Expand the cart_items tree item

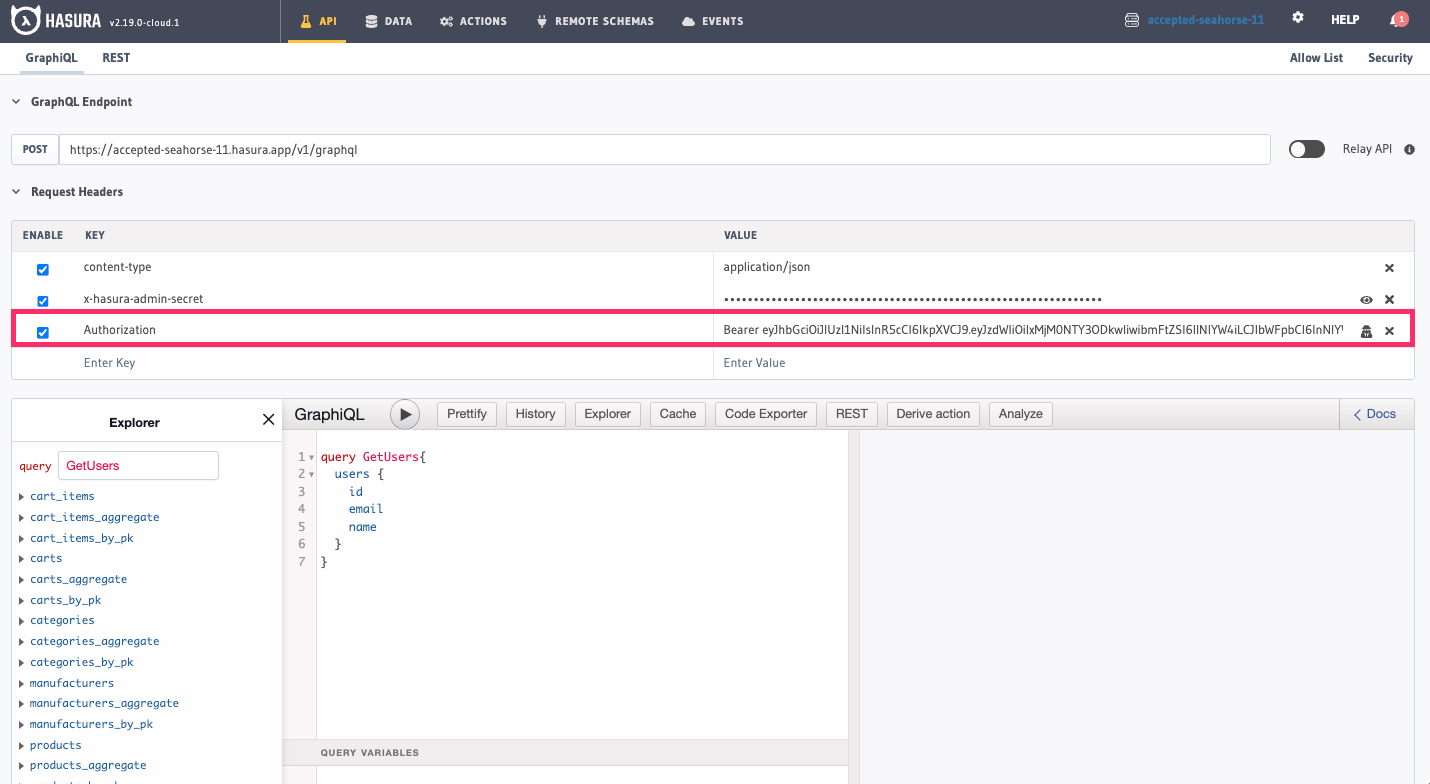pyautogui.click(x=21, y=495)
